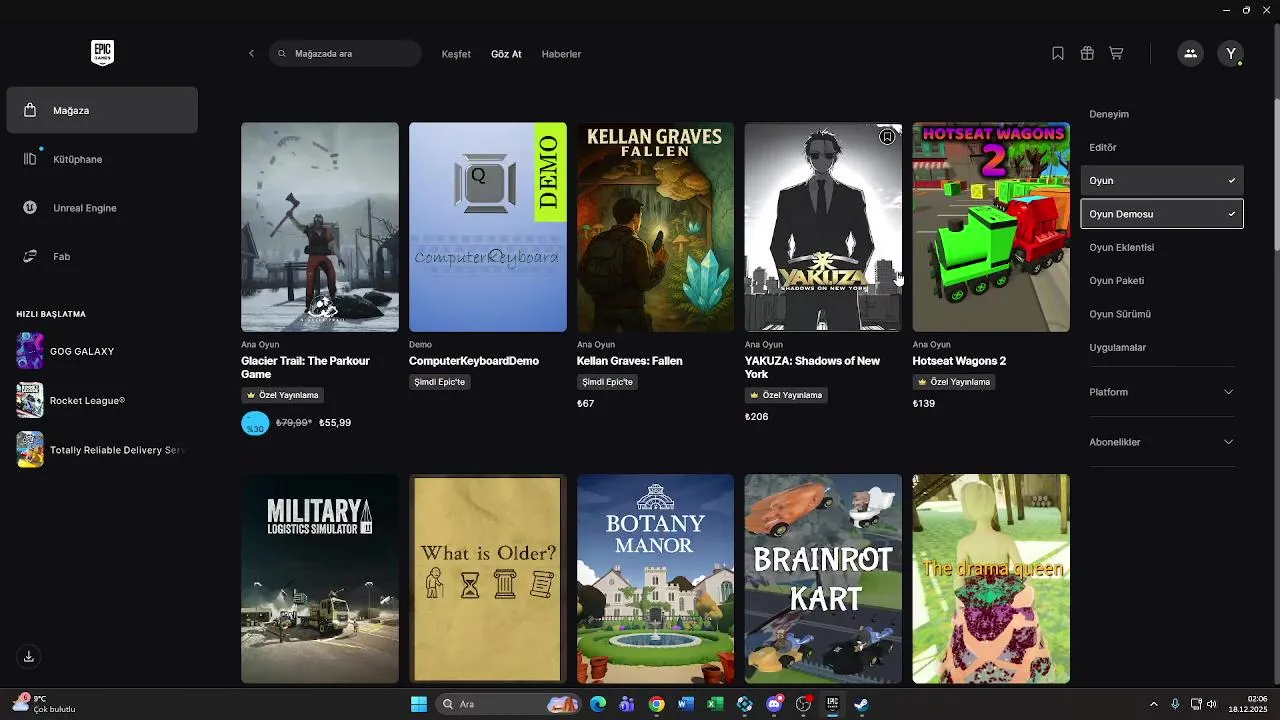The width and height of the screenshot is (1280, 720).
Task: Expand the Abonelikler filter section
Action: point(1162,442)
